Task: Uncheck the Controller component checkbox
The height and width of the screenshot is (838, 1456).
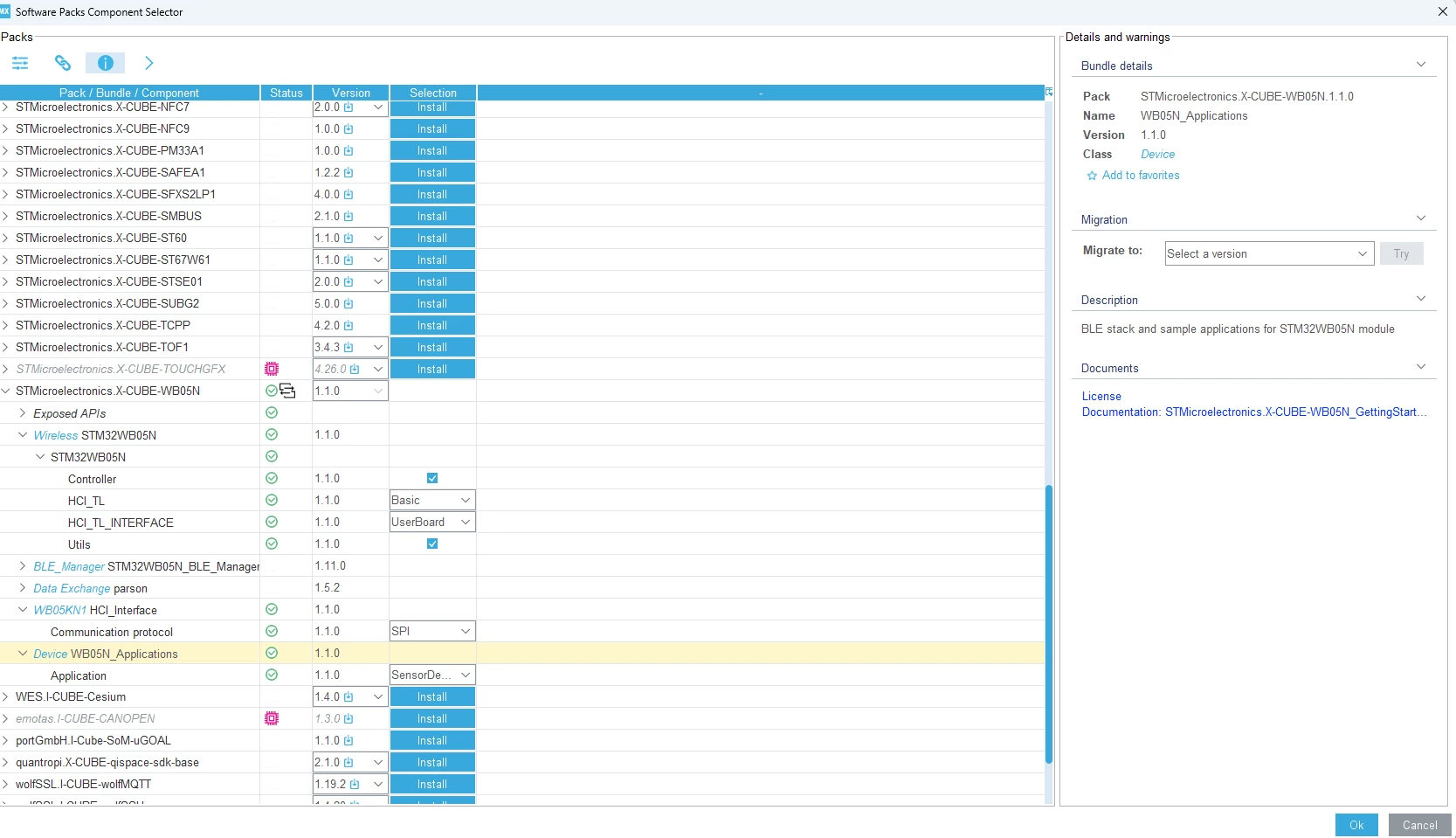Action: (x=432, y=478)
